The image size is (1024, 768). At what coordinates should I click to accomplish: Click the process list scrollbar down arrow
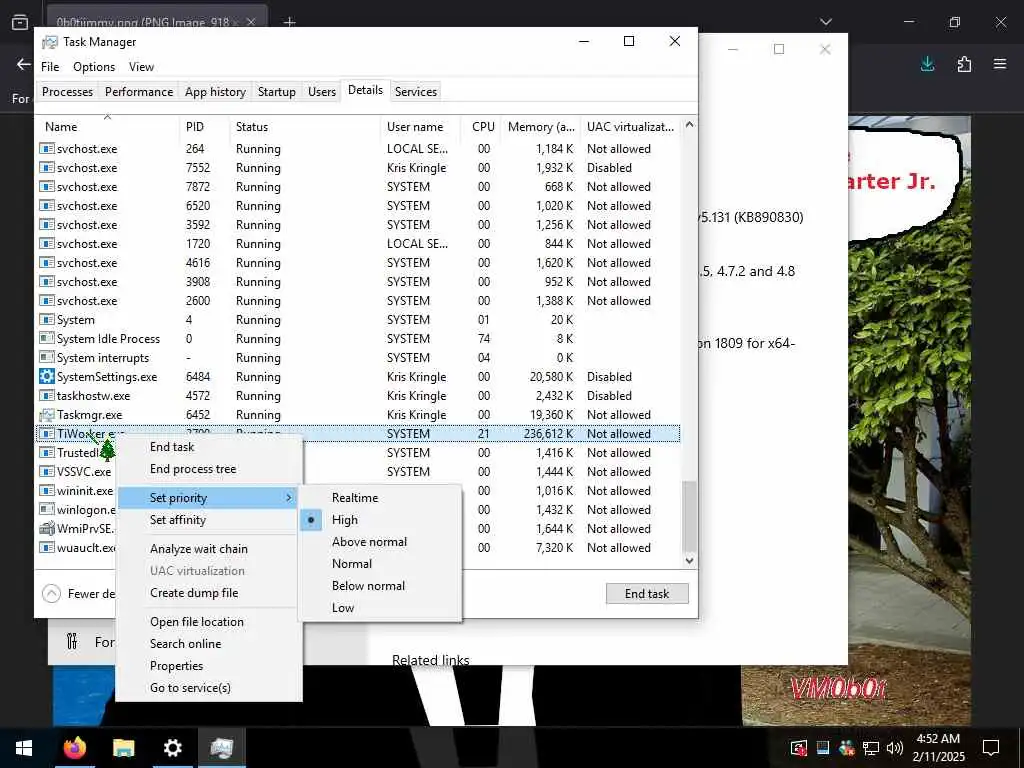point(689,560)
